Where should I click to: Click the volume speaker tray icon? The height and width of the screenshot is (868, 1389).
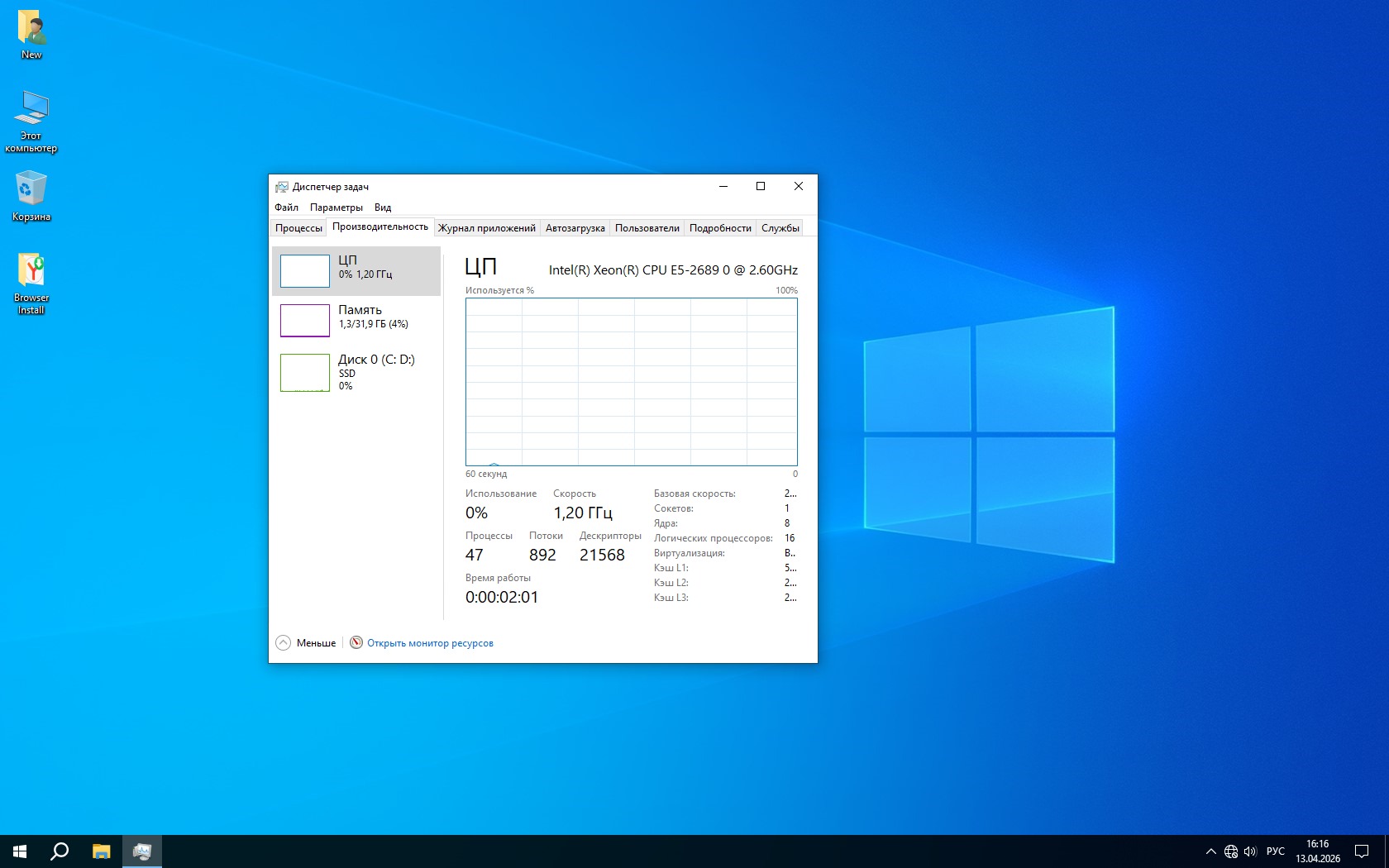(x=1250, y=851)
